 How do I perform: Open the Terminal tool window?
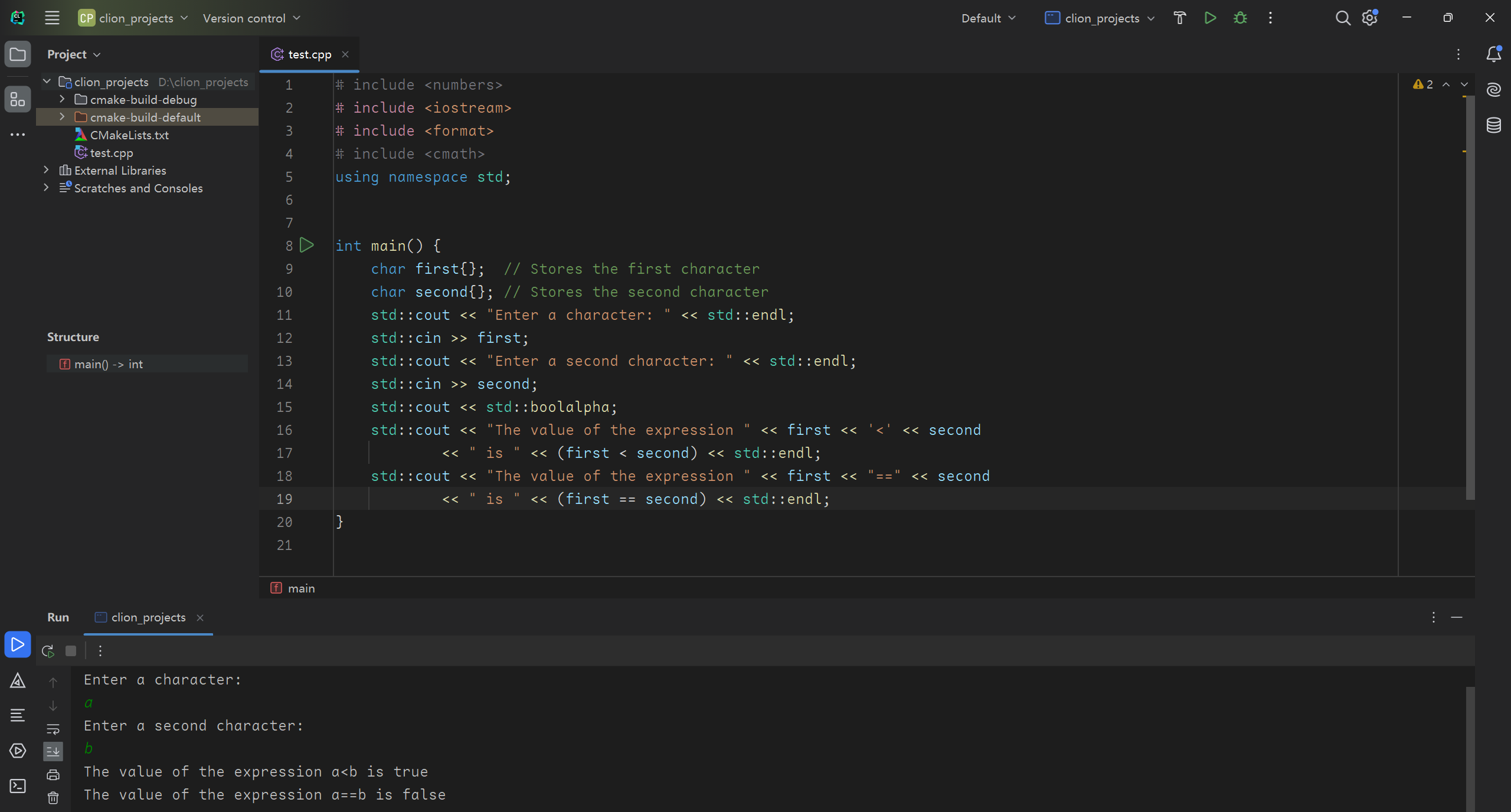pyautogui.click(x=18, y=786)
